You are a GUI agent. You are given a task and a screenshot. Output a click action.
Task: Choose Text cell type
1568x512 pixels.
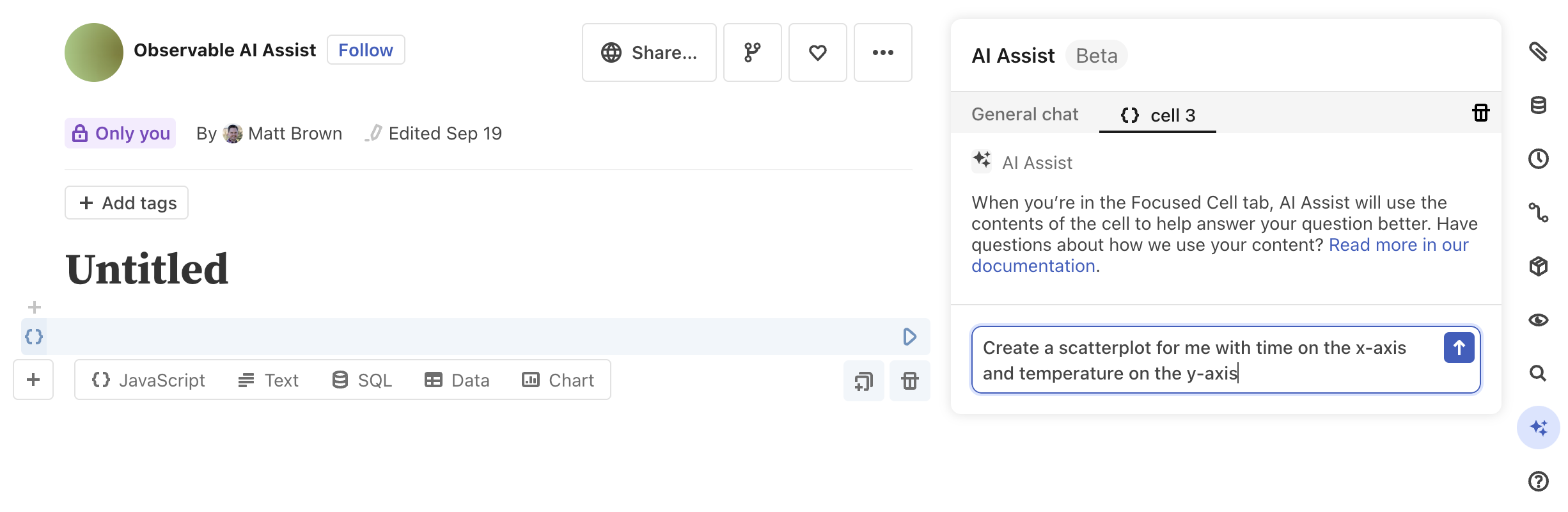[x=269, y=380]
